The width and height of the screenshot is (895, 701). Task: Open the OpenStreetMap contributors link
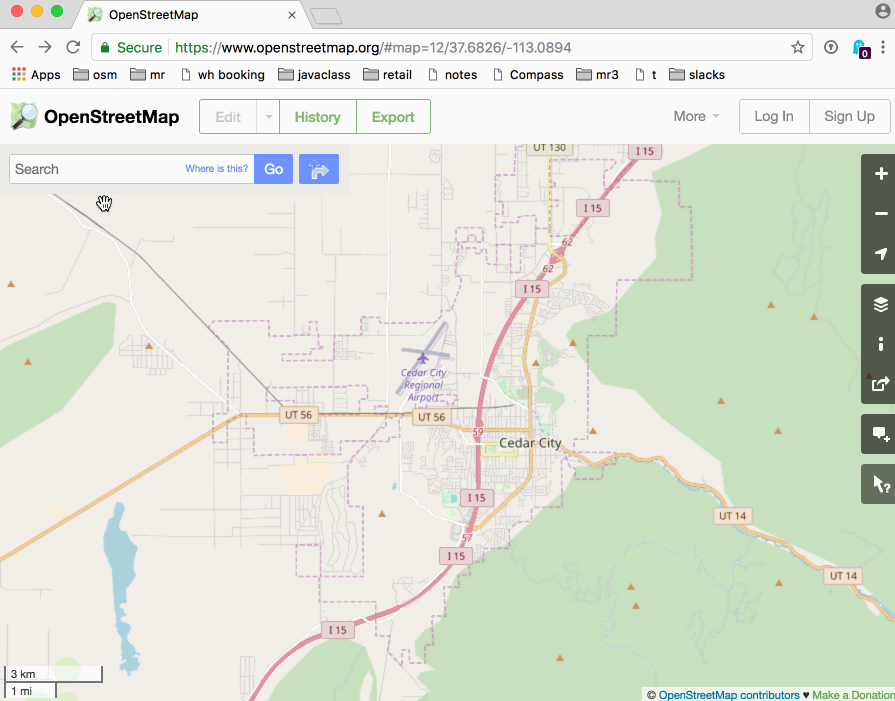coord(729,695)
